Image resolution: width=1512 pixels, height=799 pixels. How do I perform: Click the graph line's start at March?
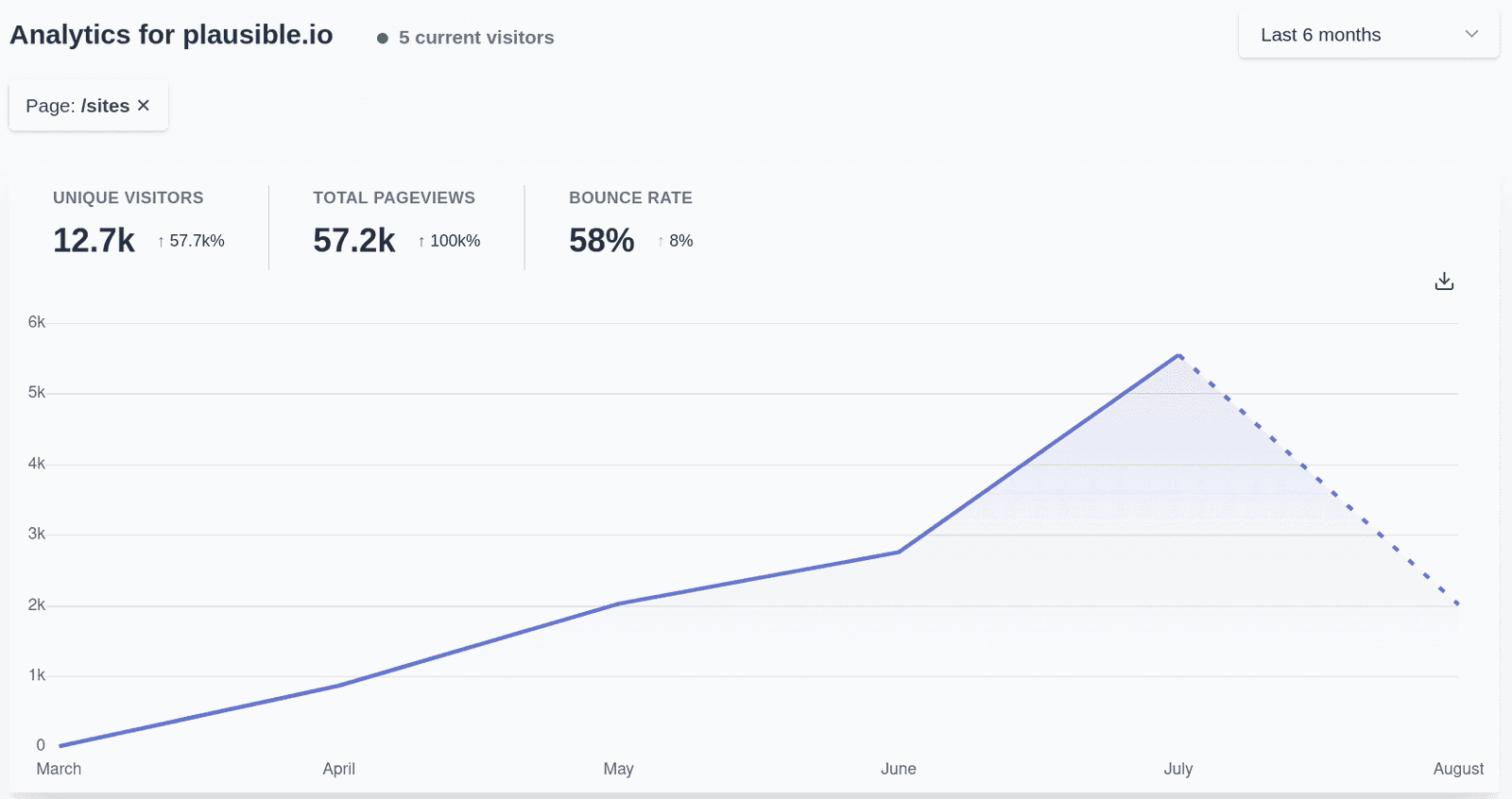[60, 746]
